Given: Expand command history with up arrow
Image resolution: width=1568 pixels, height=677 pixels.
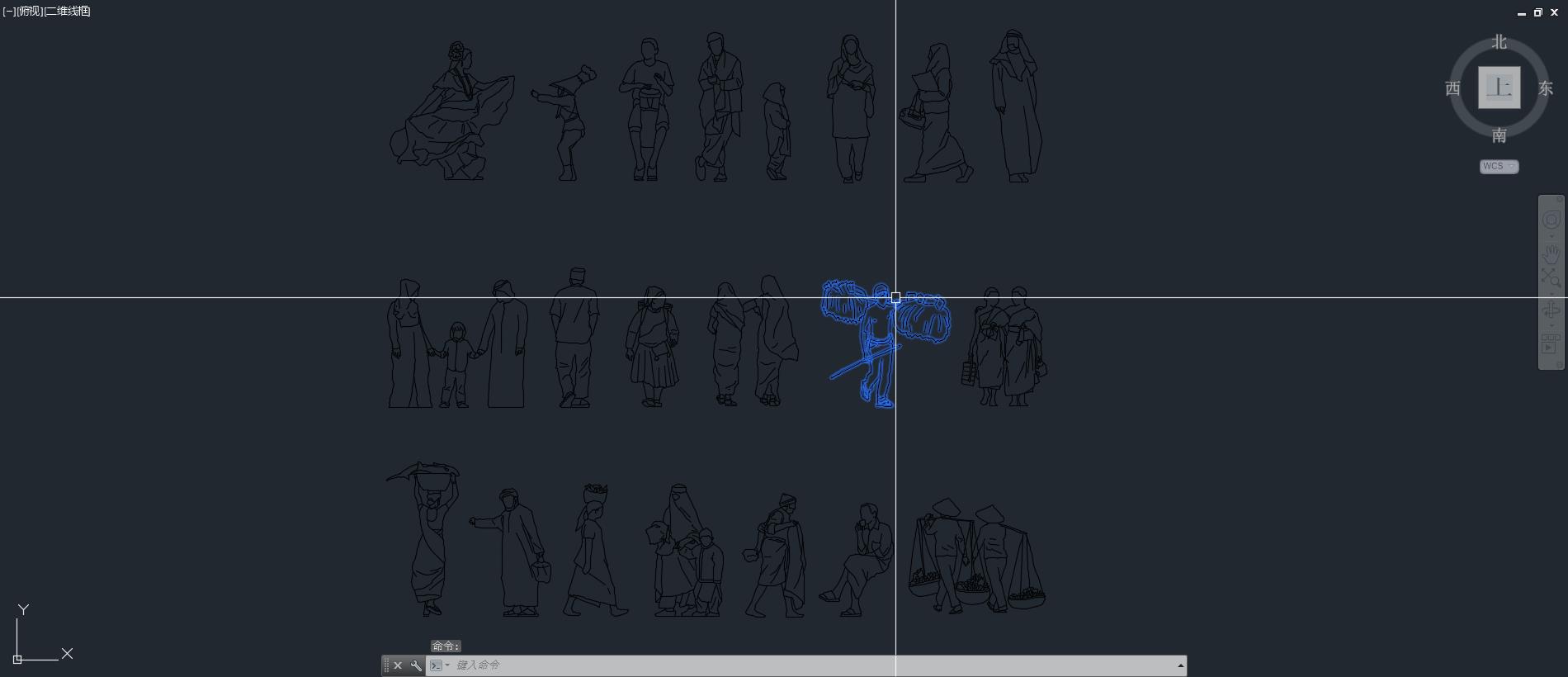Looking at the screenshot, I should [x=1180, y=665].
